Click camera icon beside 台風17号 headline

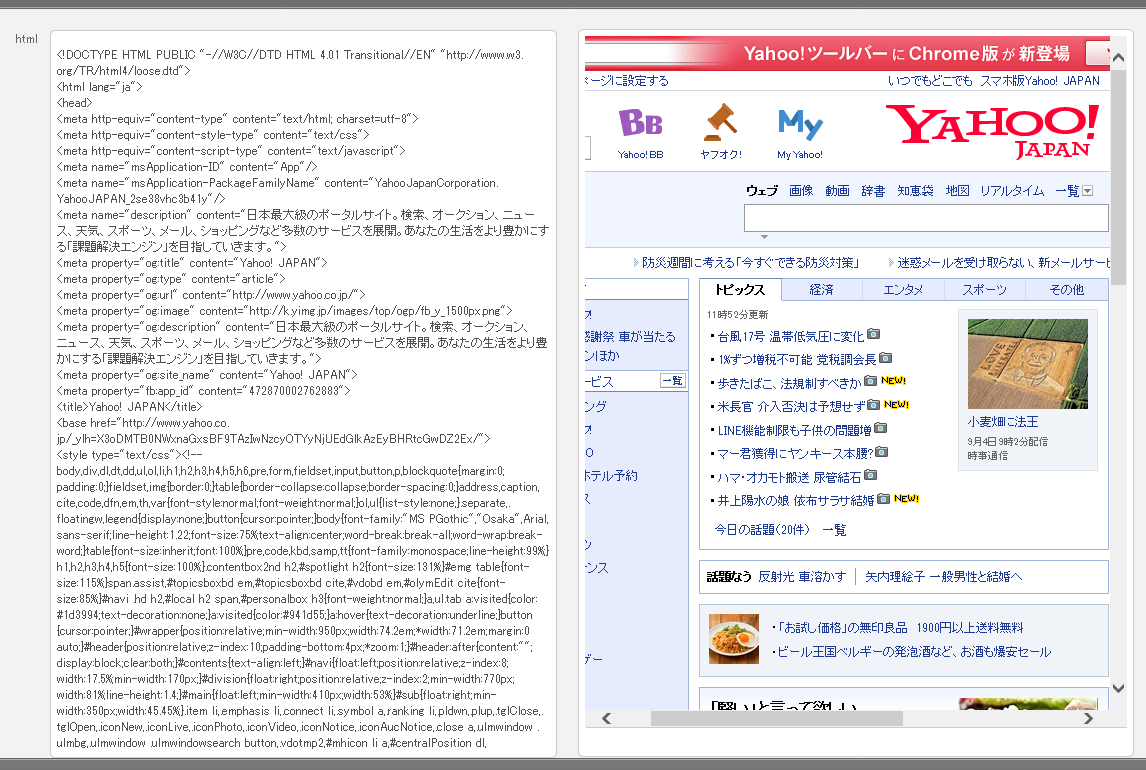(x=873, y=335)
